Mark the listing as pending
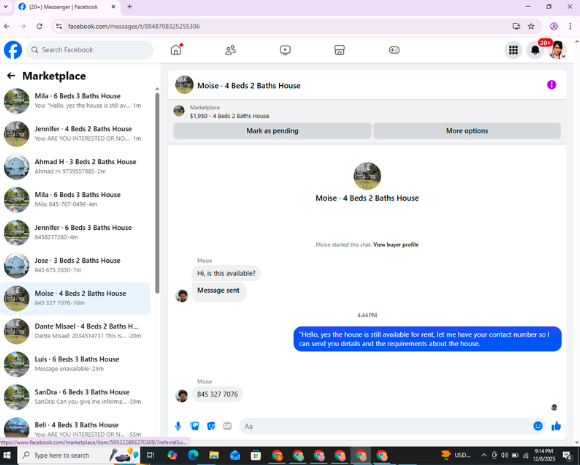This screenshot has width=580, height=465. (272, 131)
